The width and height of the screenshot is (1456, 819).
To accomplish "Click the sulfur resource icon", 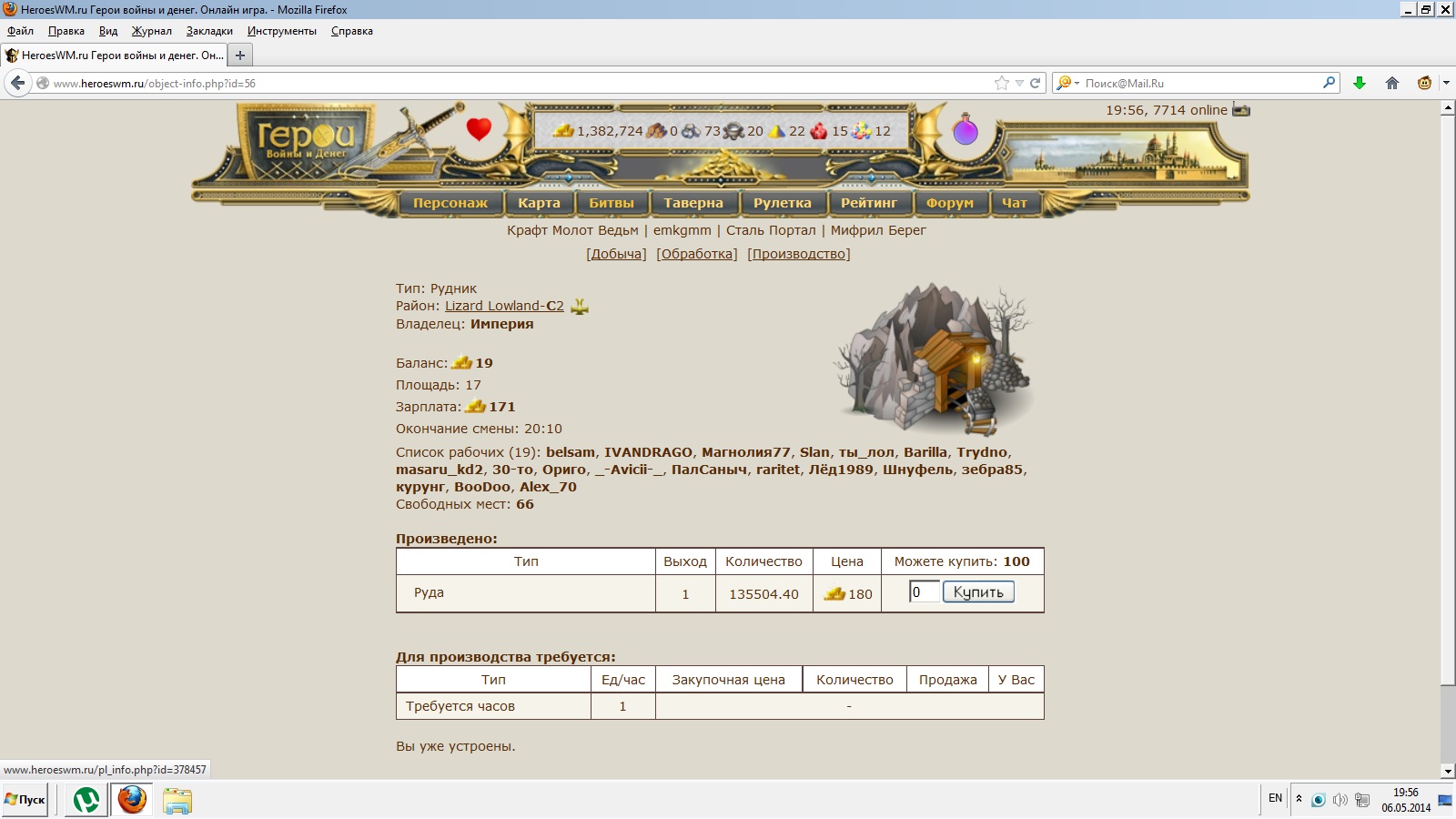I will pos(776,131).
